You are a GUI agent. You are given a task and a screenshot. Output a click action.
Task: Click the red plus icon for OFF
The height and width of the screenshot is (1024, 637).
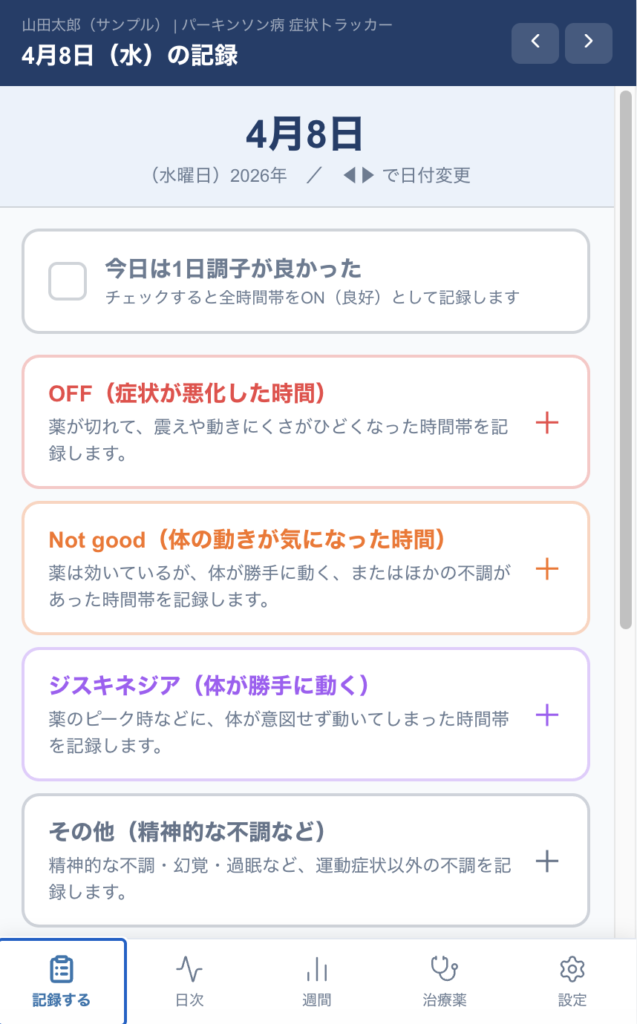pyautogui.click(x=547, y=423)
